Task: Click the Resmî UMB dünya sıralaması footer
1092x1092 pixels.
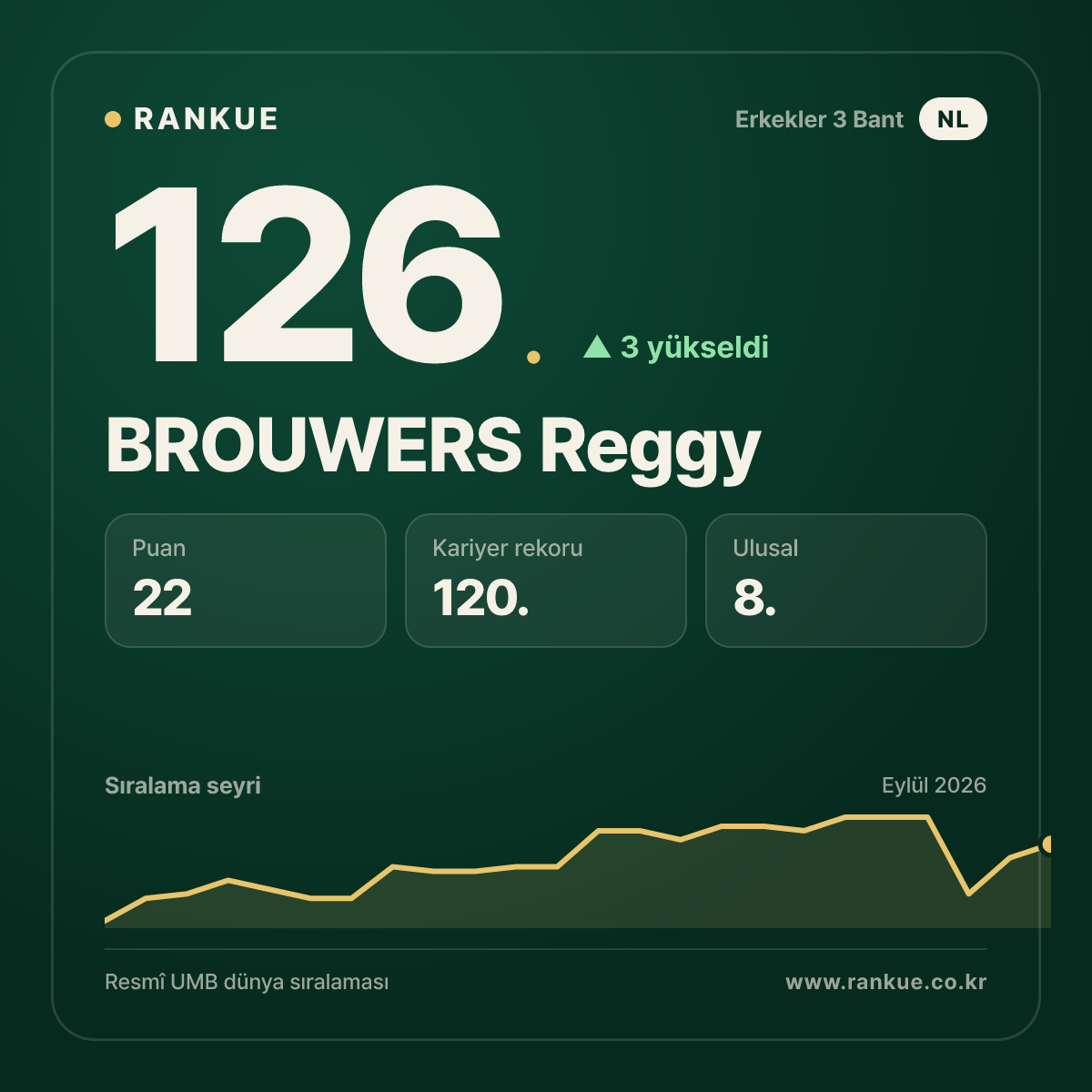Action: tap(247, 983)
